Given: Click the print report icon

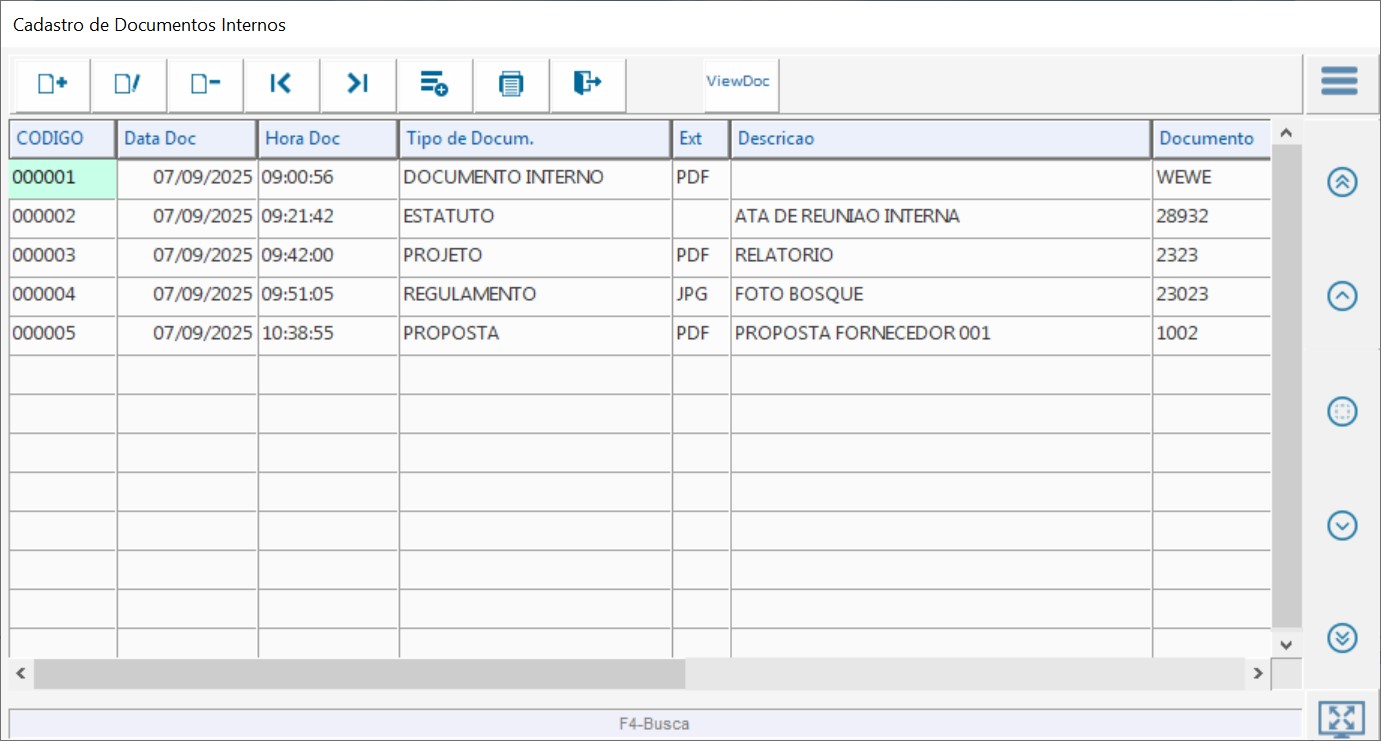Looking at the screenshot, I should coord(511,85).
